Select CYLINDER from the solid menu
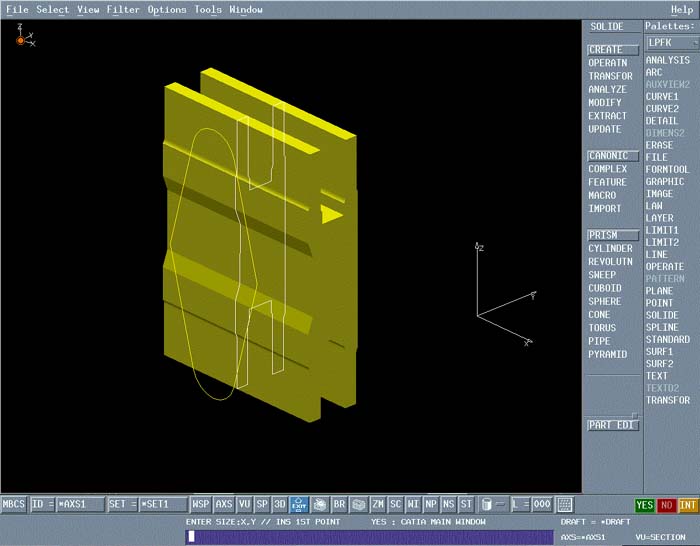Viewport: 700px width, 546px height. [610, 249]
